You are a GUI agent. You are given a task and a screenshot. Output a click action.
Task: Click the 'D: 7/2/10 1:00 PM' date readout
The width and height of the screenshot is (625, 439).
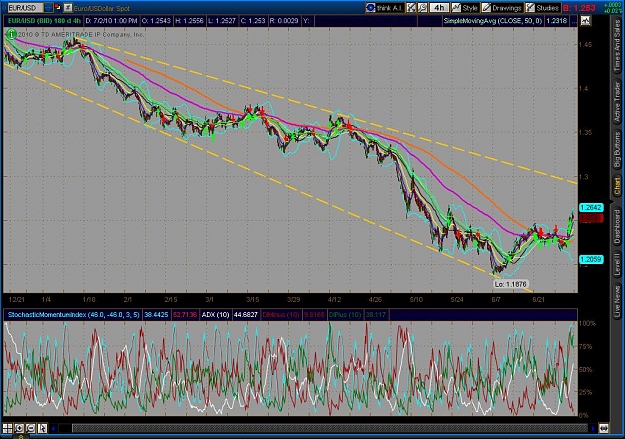coord(112,21)
